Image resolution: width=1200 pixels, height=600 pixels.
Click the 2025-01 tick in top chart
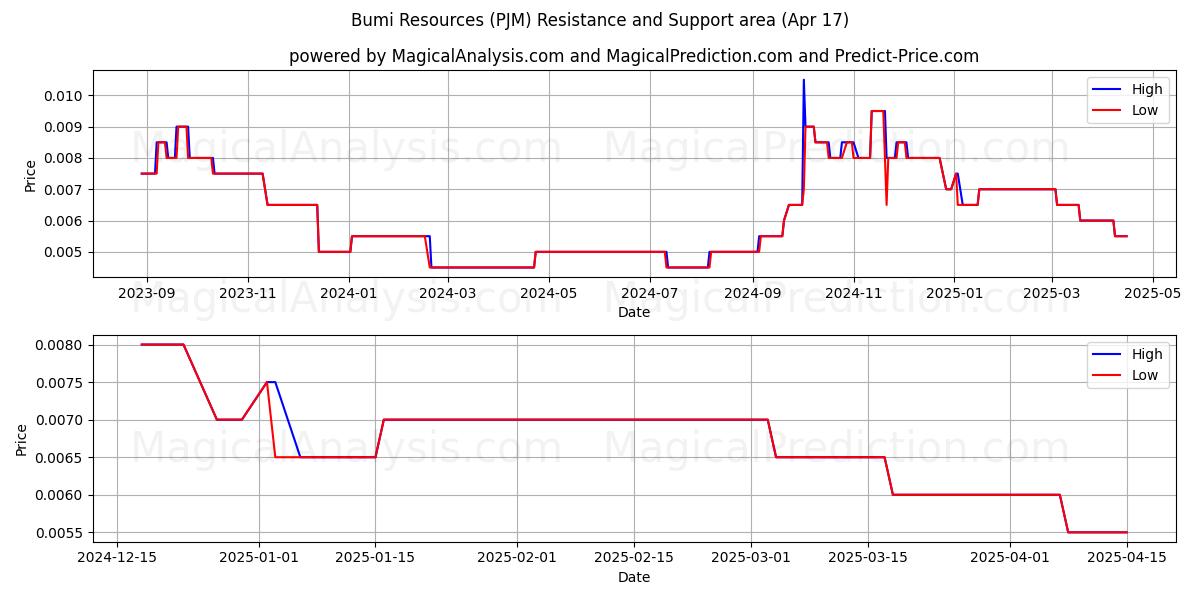point(954,294)
